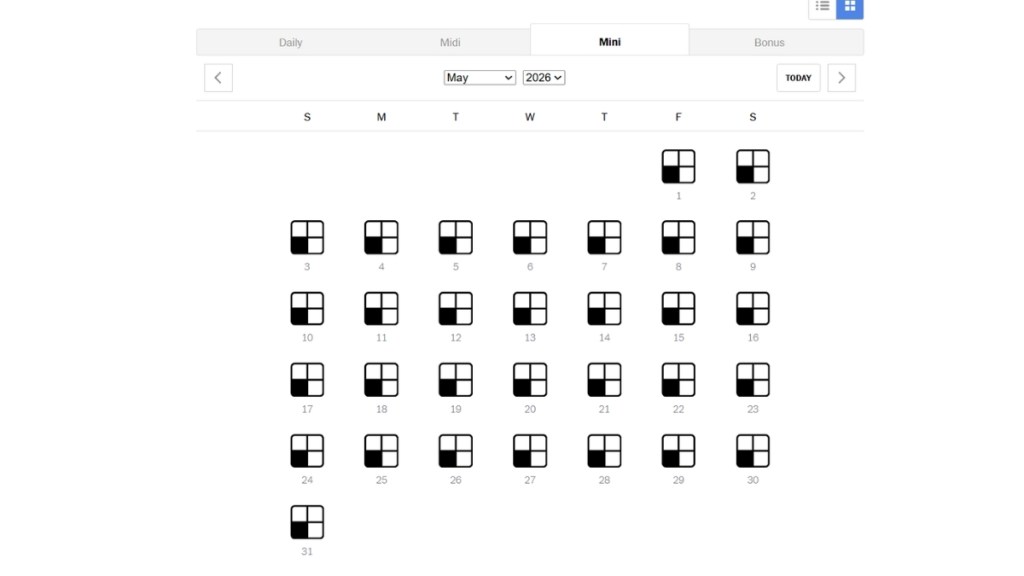Viewport: 1024px width, 576px height.
Task: Open the mini puzzle for May 20
Action: coord(530,380)
